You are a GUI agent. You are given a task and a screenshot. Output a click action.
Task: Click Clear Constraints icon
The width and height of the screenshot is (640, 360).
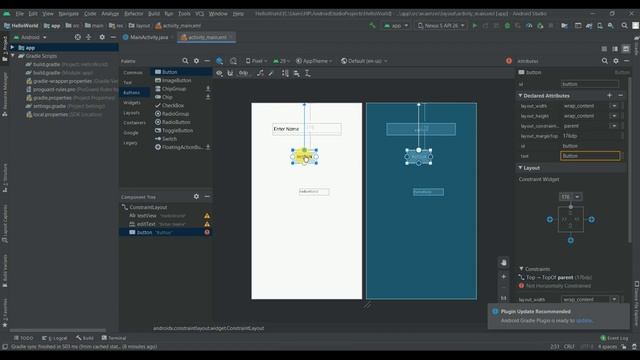[260, 73]
